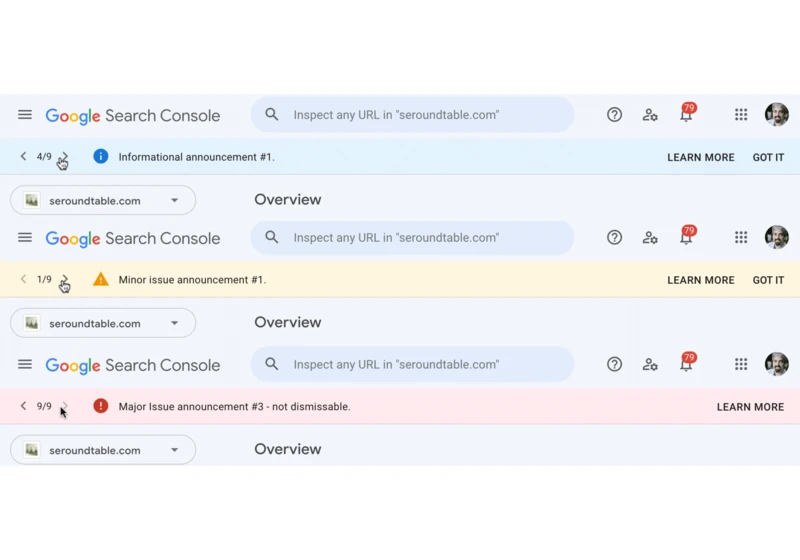This screenshot has width=800, height=560.
Task: Click orange warning triangle in Minor issue announcement
Action: click(x=101, y=279)
